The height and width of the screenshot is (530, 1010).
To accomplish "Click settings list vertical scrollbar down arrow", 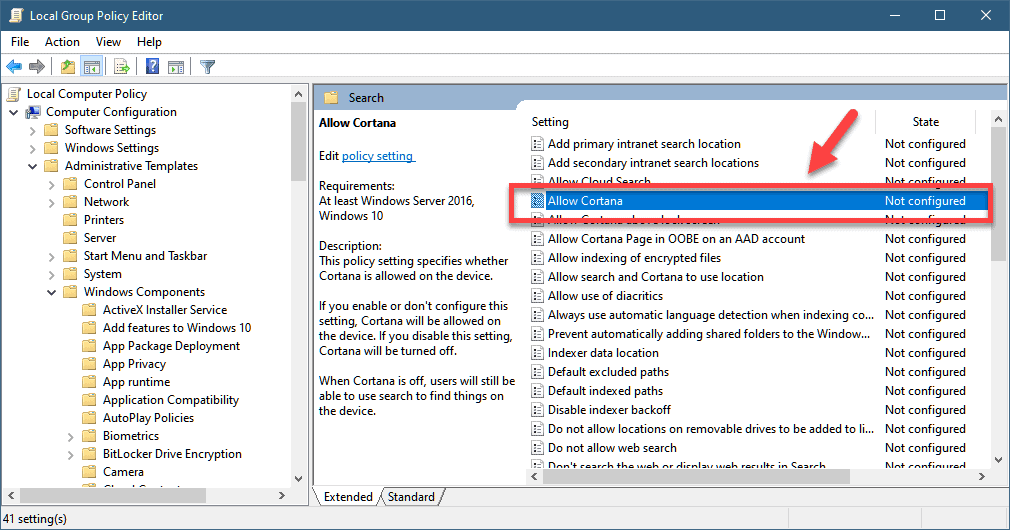I will coord(998,460).
